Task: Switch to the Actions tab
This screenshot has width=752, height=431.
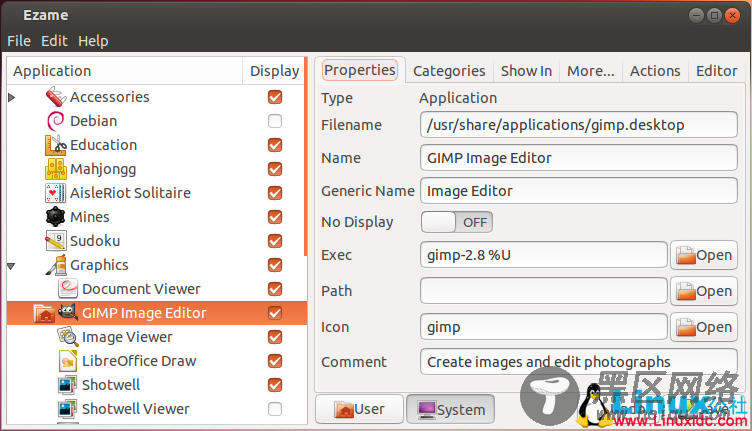Action: [655, 71]
